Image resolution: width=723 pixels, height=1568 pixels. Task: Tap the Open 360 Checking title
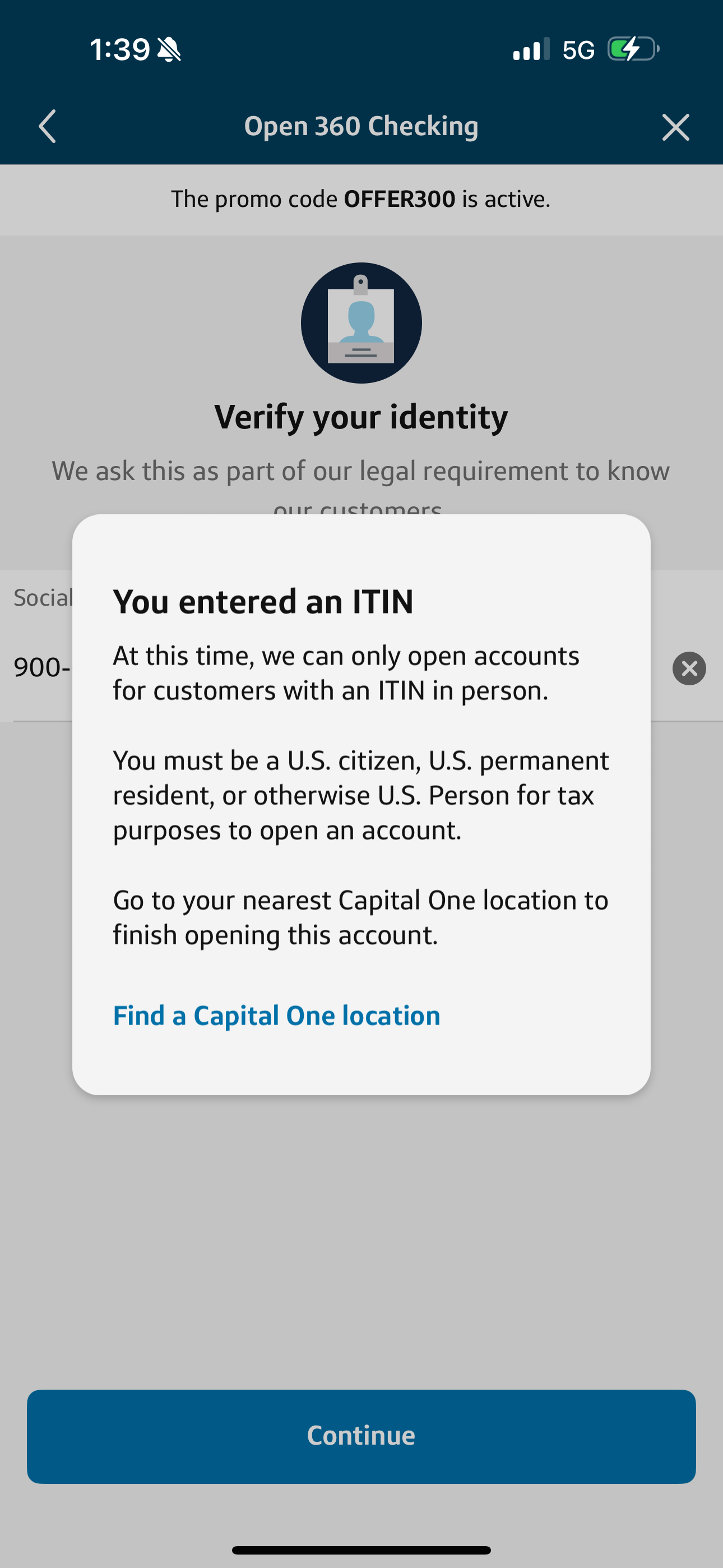(361, 126)
